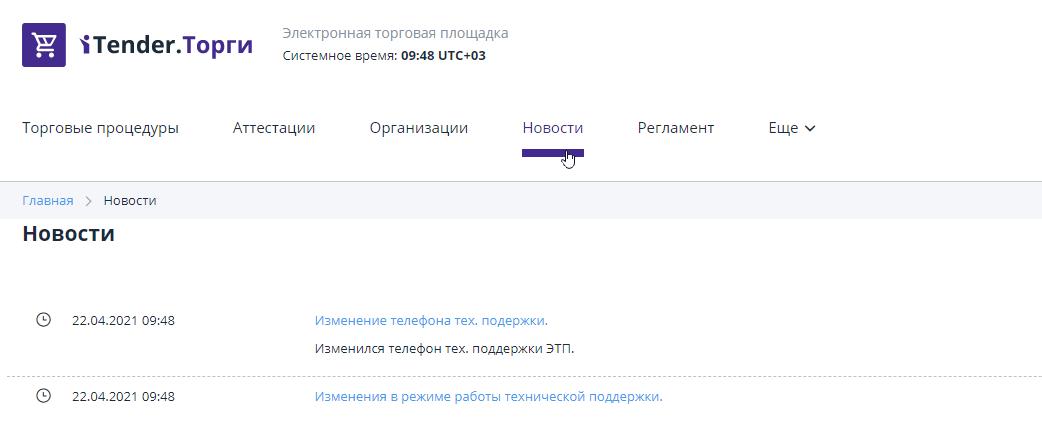Click the breadcrumb separator chevron
The width and height of the screenshot is (1042, 436).
88,201
